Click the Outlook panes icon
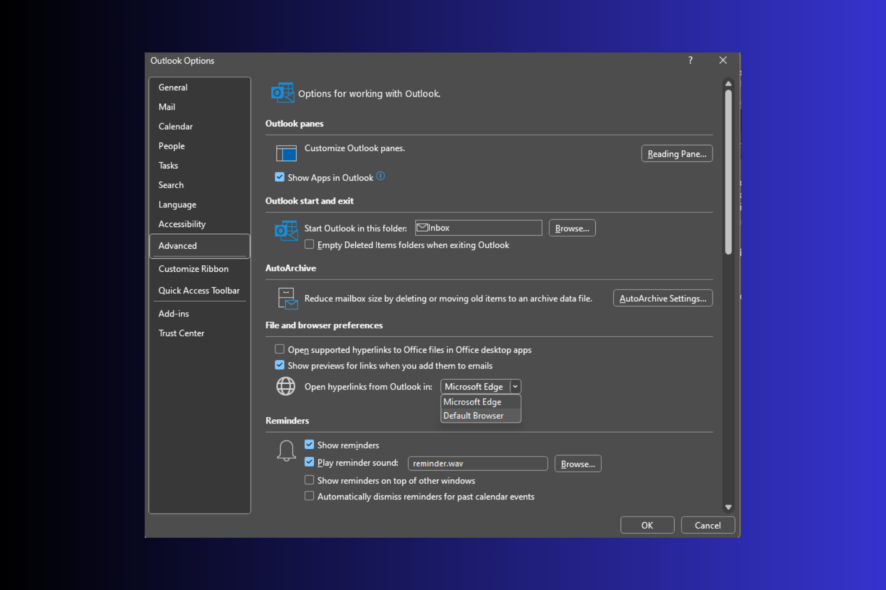This screenshot has height=590, width=886. (x=286, y=153)
